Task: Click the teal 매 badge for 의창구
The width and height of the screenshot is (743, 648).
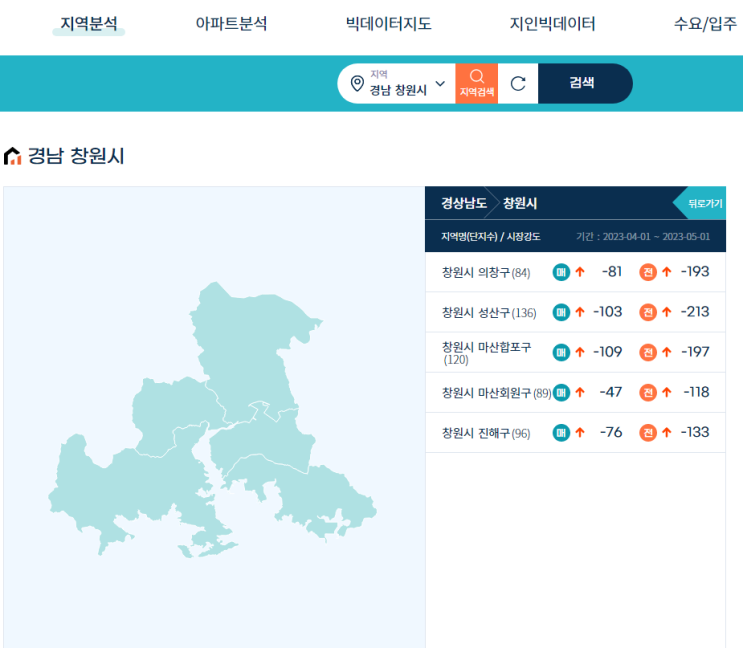Action: click(561, 272)
